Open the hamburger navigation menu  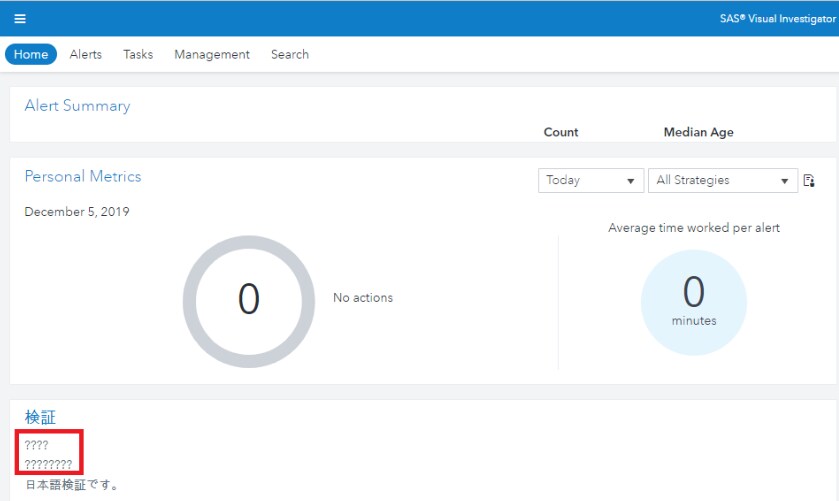20,18
